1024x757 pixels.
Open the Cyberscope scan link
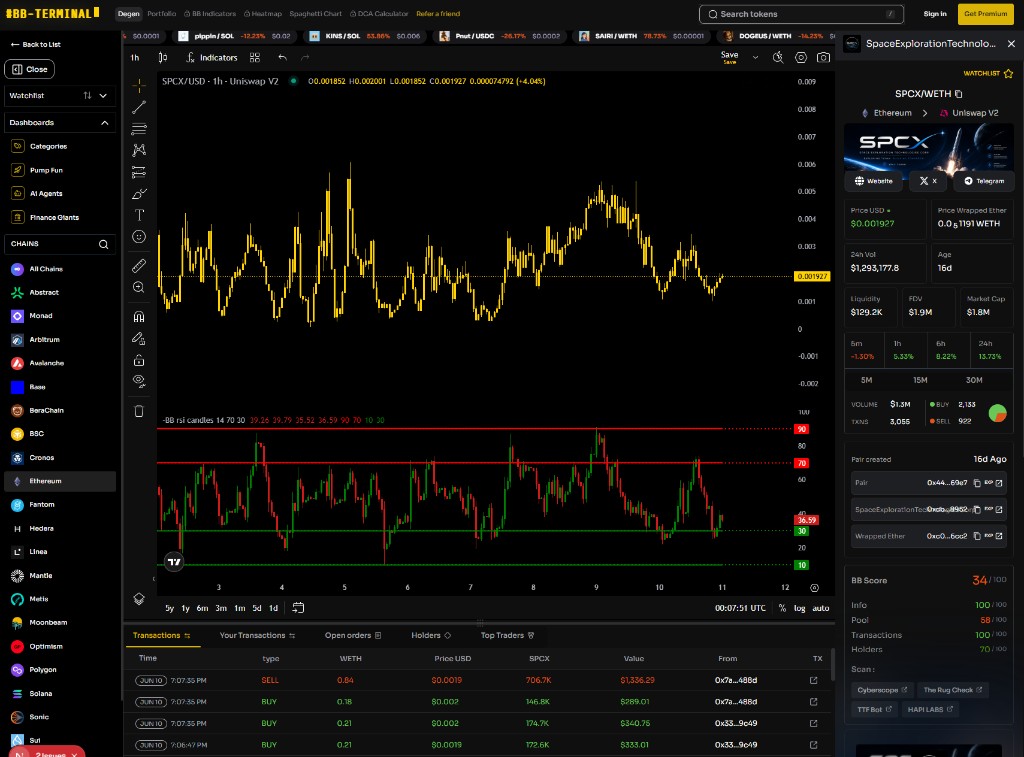pos(882,690)
